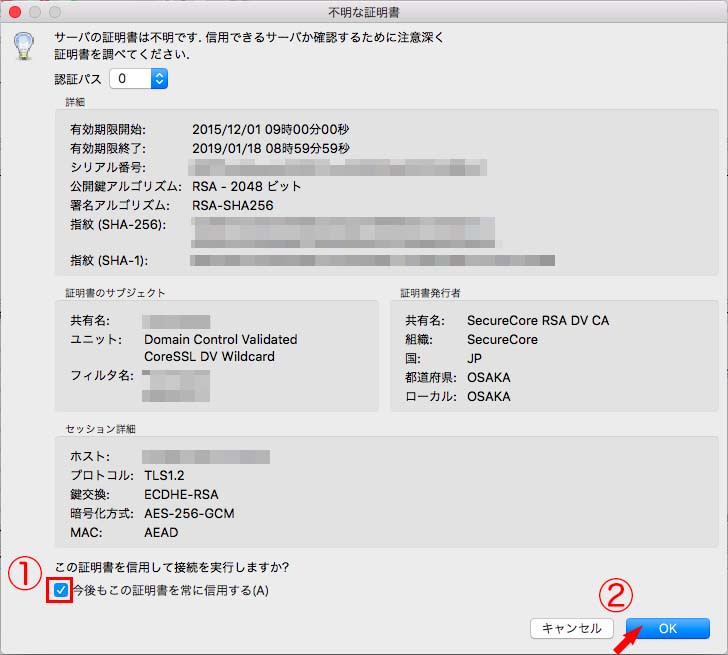The height and width of the screenshot is (655, 728).
Task: Click the AEAD MAC value
Action: [x=161, y=532]
